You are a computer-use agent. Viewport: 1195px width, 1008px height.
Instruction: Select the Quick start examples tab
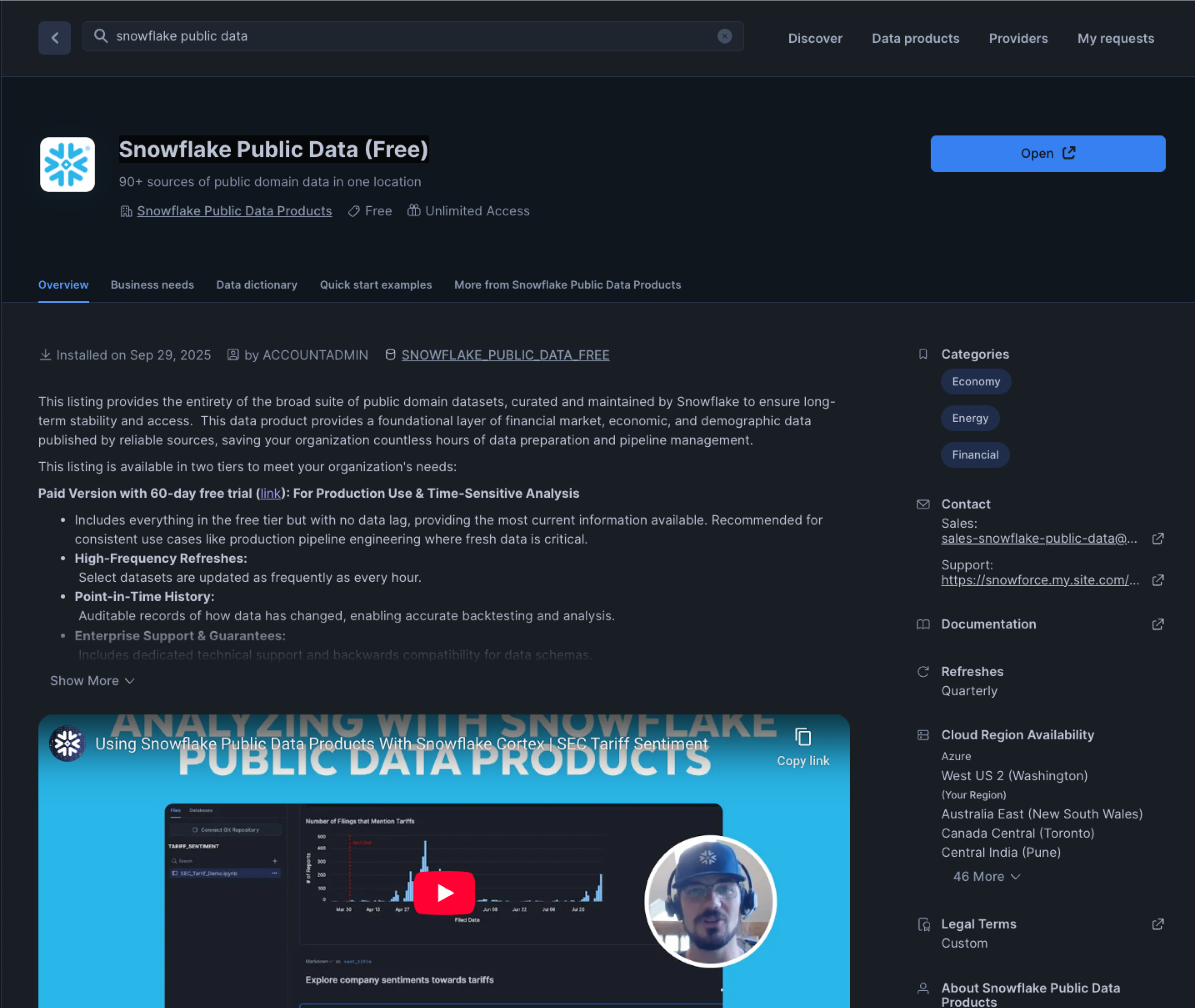point(376,284)
